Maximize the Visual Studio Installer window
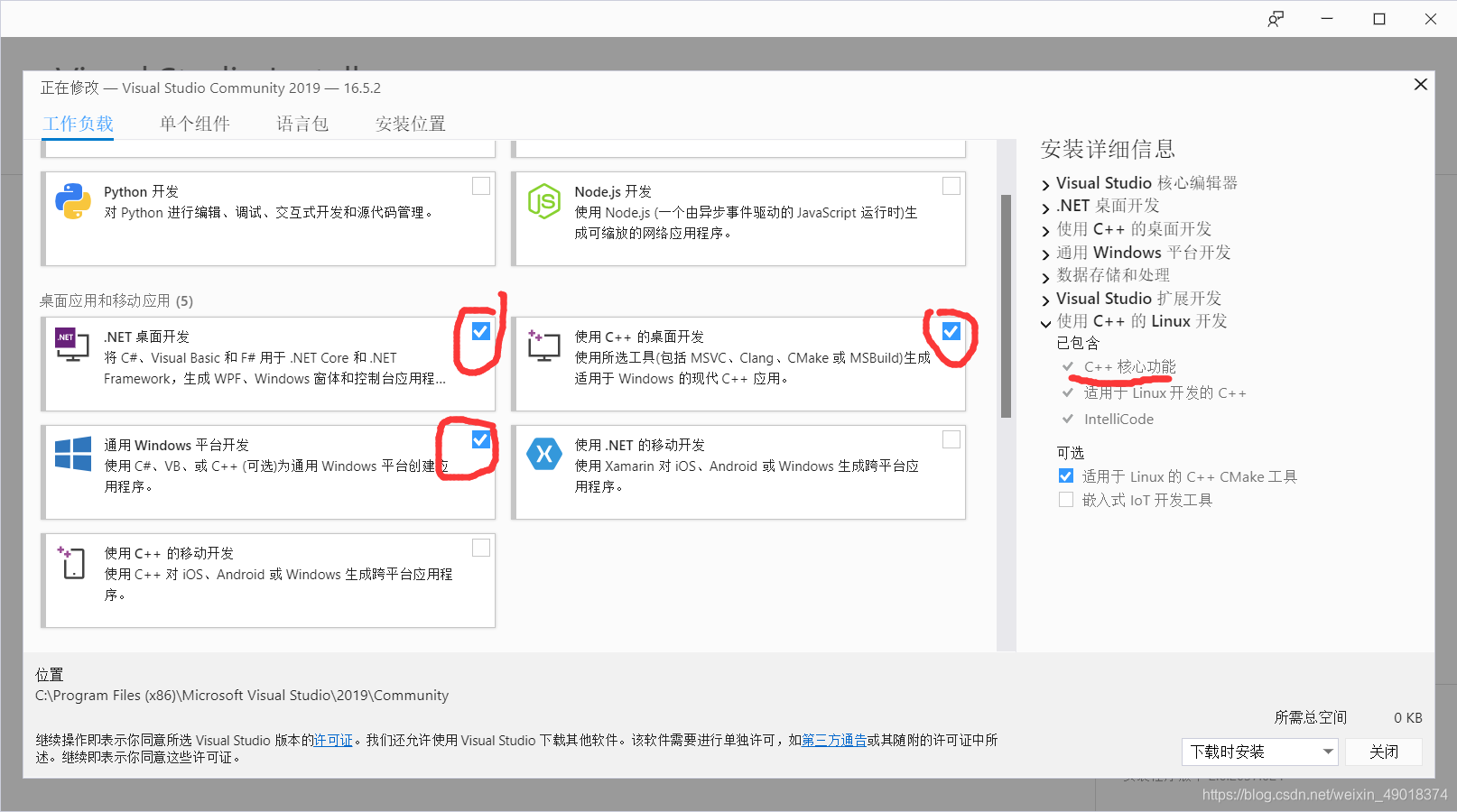This screenshot has width=1457, height=812. point(1379,19)
